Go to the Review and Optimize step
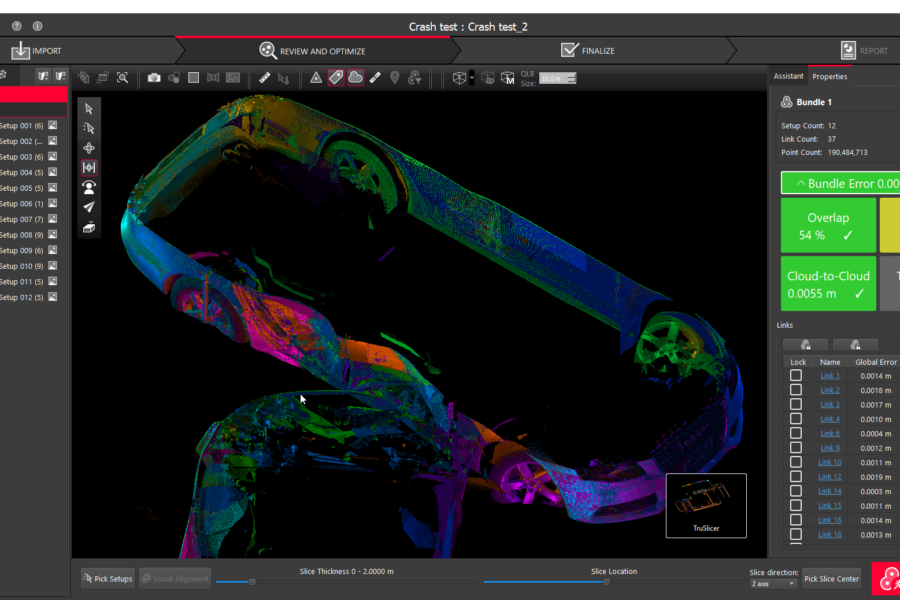 tap(312, 51)
